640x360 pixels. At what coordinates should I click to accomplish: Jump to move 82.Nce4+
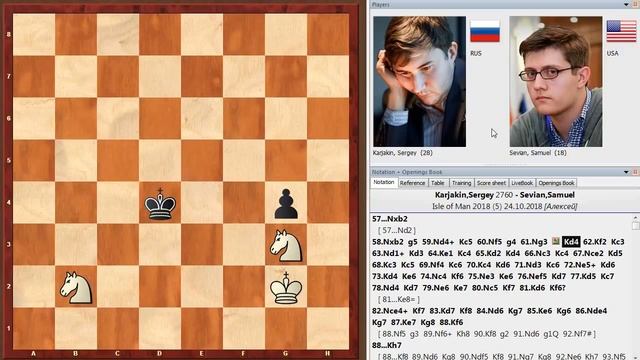pos(390,311)
